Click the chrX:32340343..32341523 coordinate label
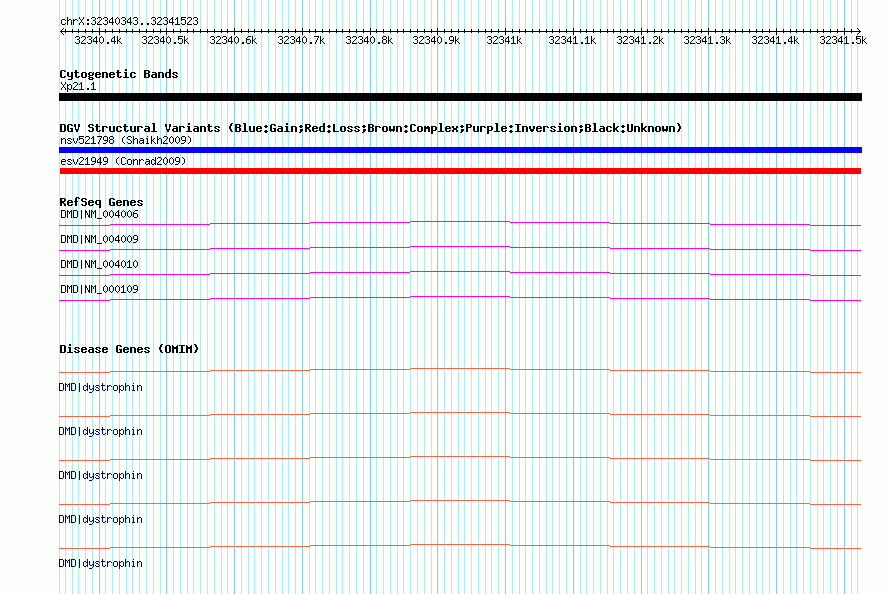The width and height of the screenshot is (890, 594). coord(129,21)
